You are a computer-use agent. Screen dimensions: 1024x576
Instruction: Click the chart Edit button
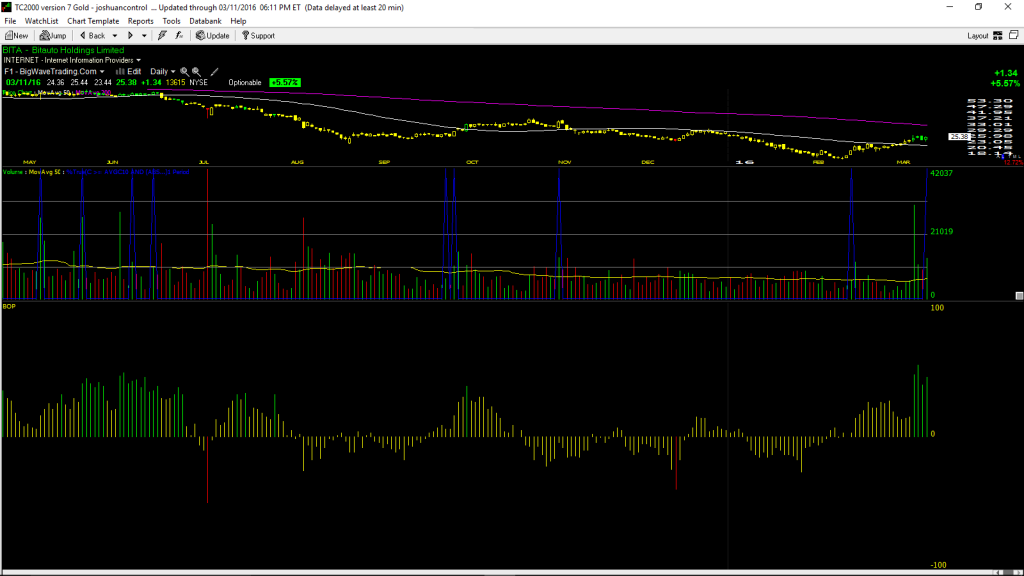point(129,72)
